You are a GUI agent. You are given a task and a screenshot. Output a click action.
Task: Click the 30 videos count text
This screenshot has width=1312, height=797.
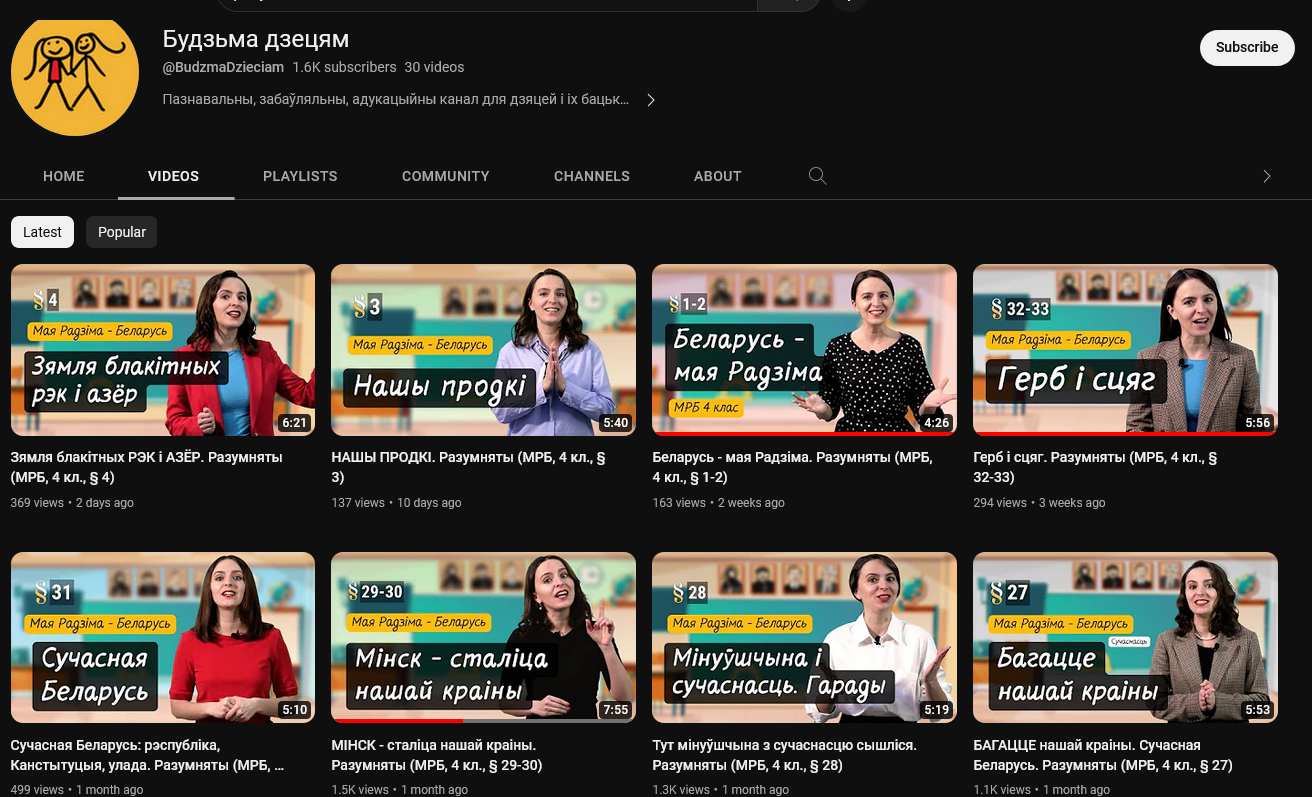(435, 67)
